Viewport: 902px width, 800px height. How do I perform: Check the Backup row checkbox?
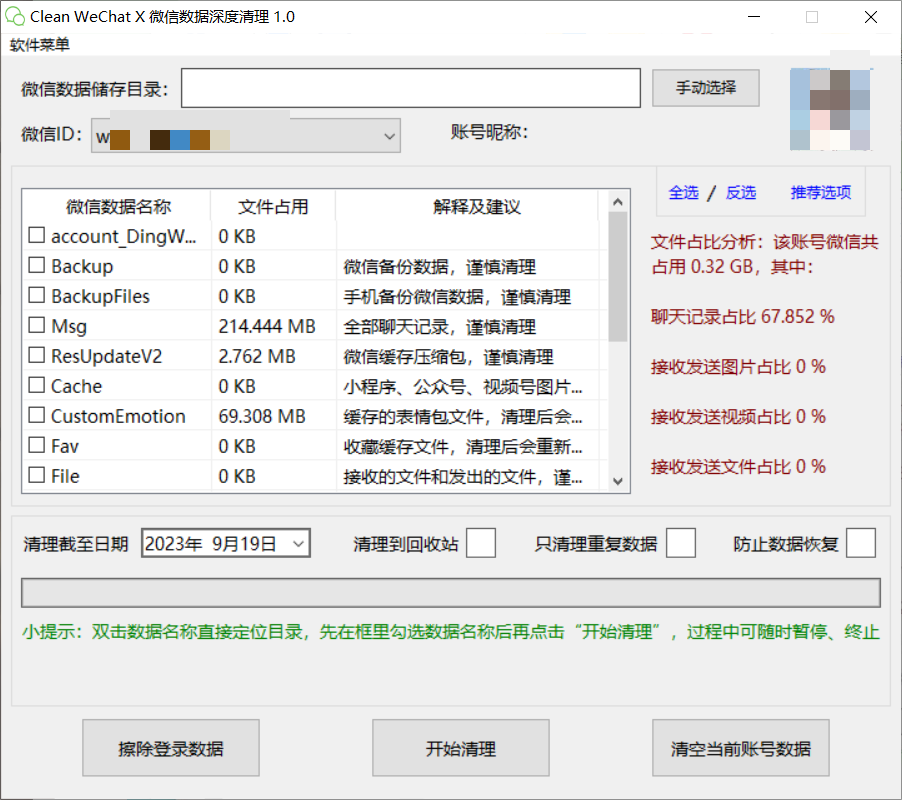tap(37, 265)
